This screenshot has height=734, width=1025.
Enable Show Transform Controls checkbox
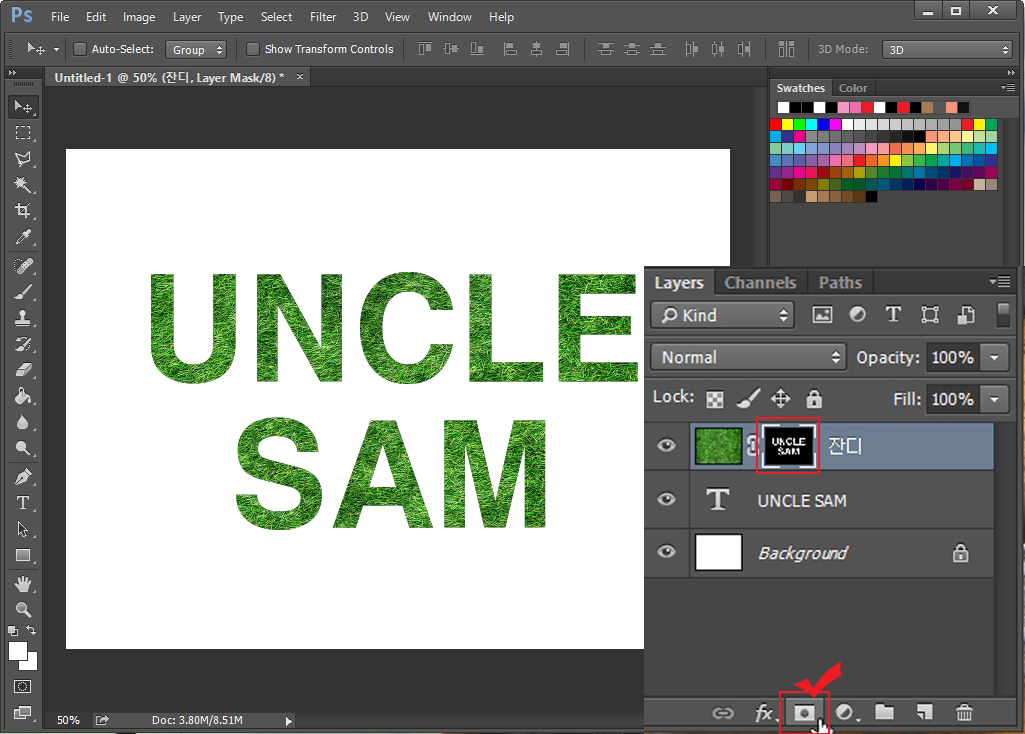[252, 49]
